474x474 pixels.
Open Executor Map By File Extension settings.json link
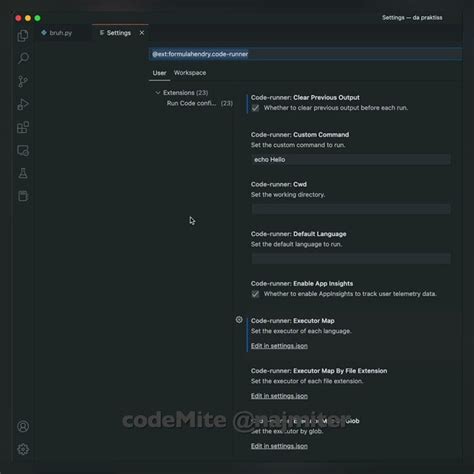tap(279, 396)
